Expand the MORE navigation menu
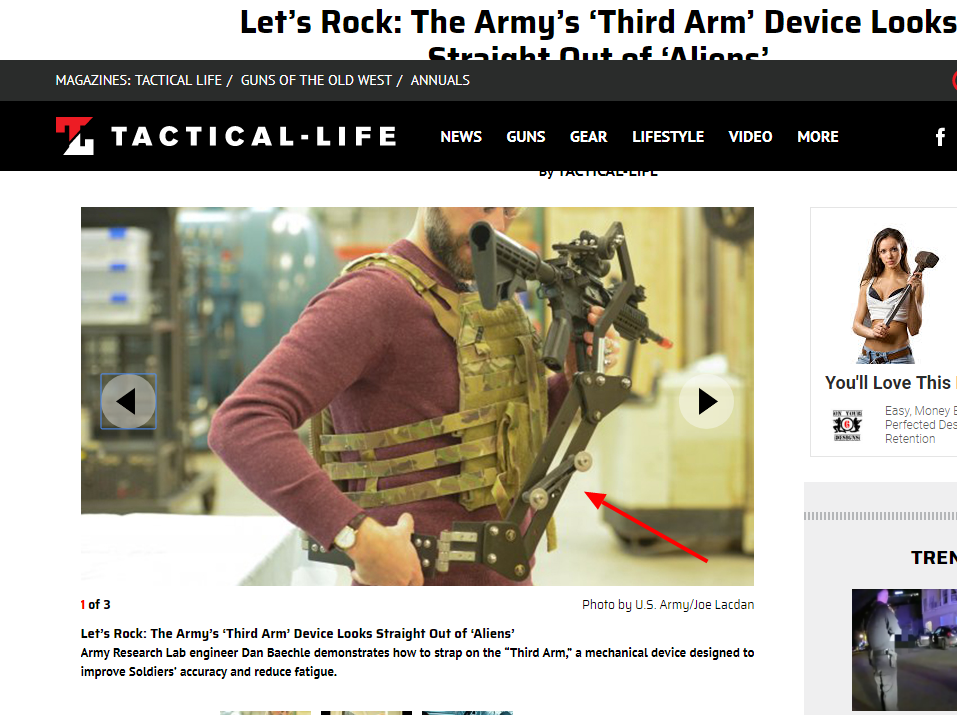 (x=817, y=137)
